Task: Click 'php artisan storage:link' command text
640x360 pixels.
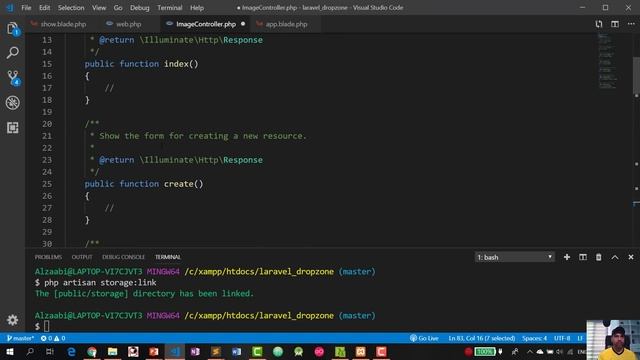Action: coord(100,282)
